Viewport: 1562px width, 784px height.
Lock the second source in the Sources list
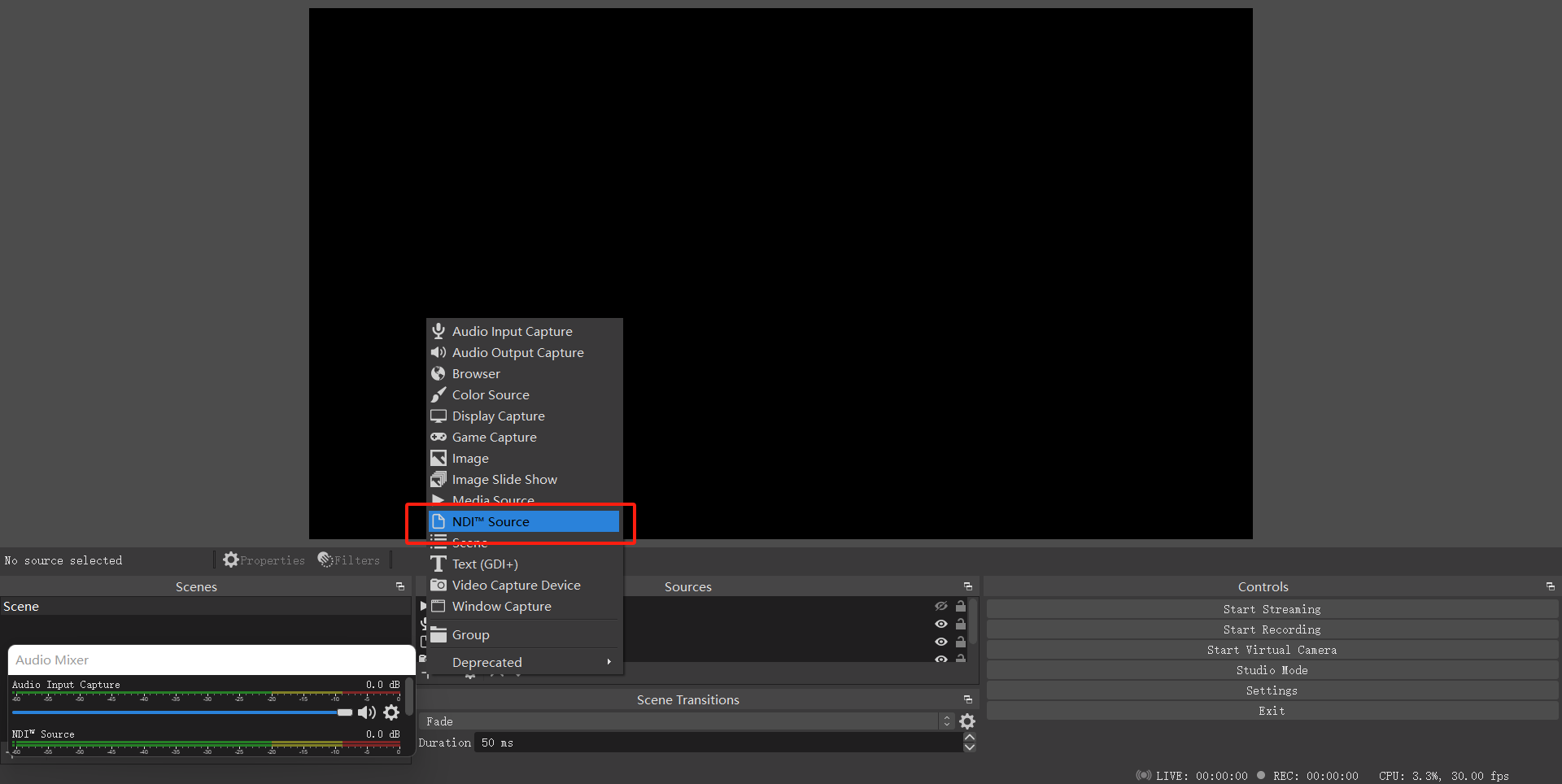[x=961, y=624]
